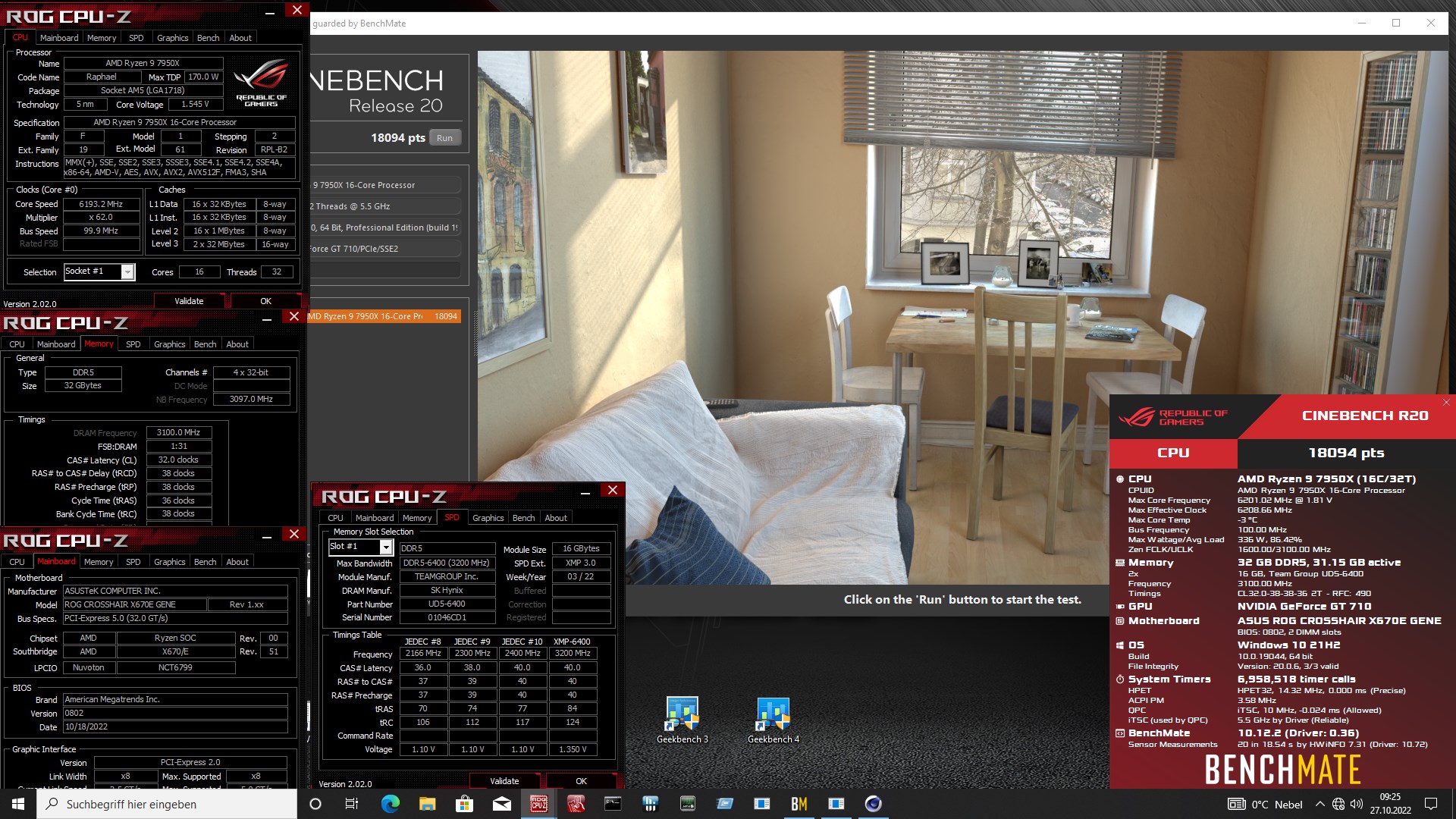Click the BIOS Date value 10/18/2022
Viewport: 1456px width, 819px height.
pyautogui.click(x=175, y=726)
